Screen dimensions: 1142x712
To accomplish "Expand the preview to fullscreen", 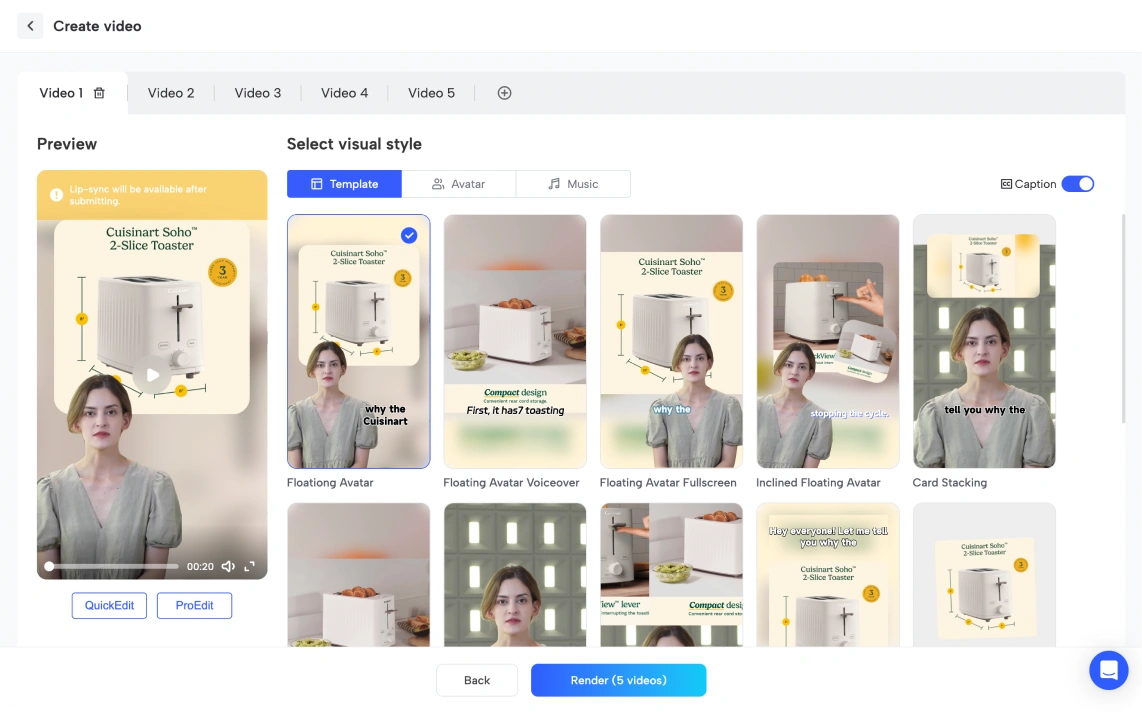I will 250,566.
